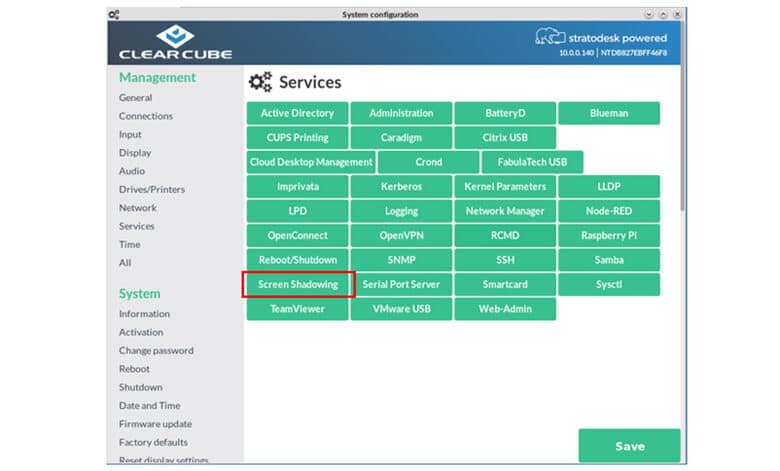The width and height of the screenshot is (780, 471).
Task: Open Date and Time page
Action: (x=149, y=405)
